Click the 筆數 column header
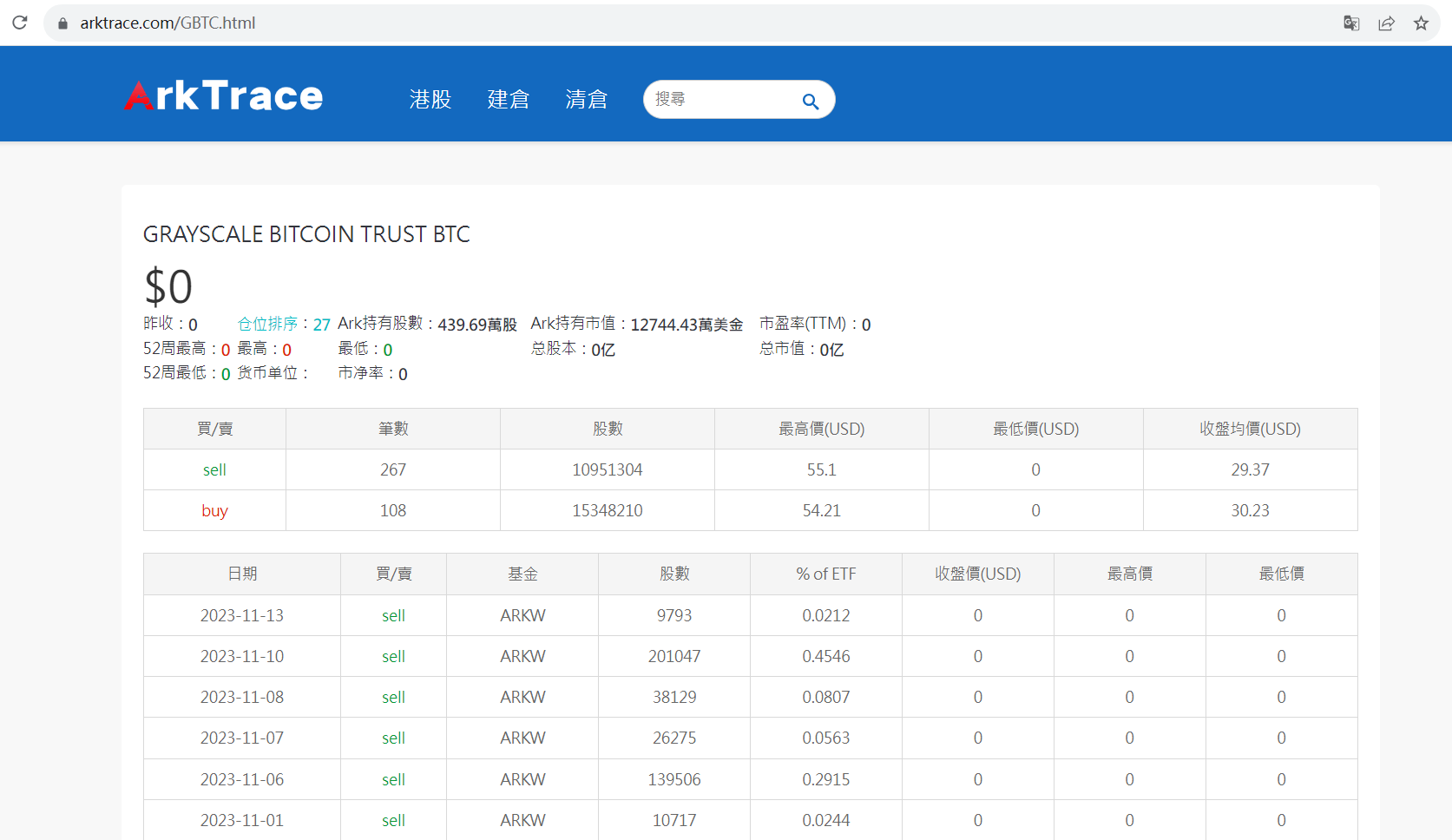Screen dimensions: 1452x840 (393, 429)
